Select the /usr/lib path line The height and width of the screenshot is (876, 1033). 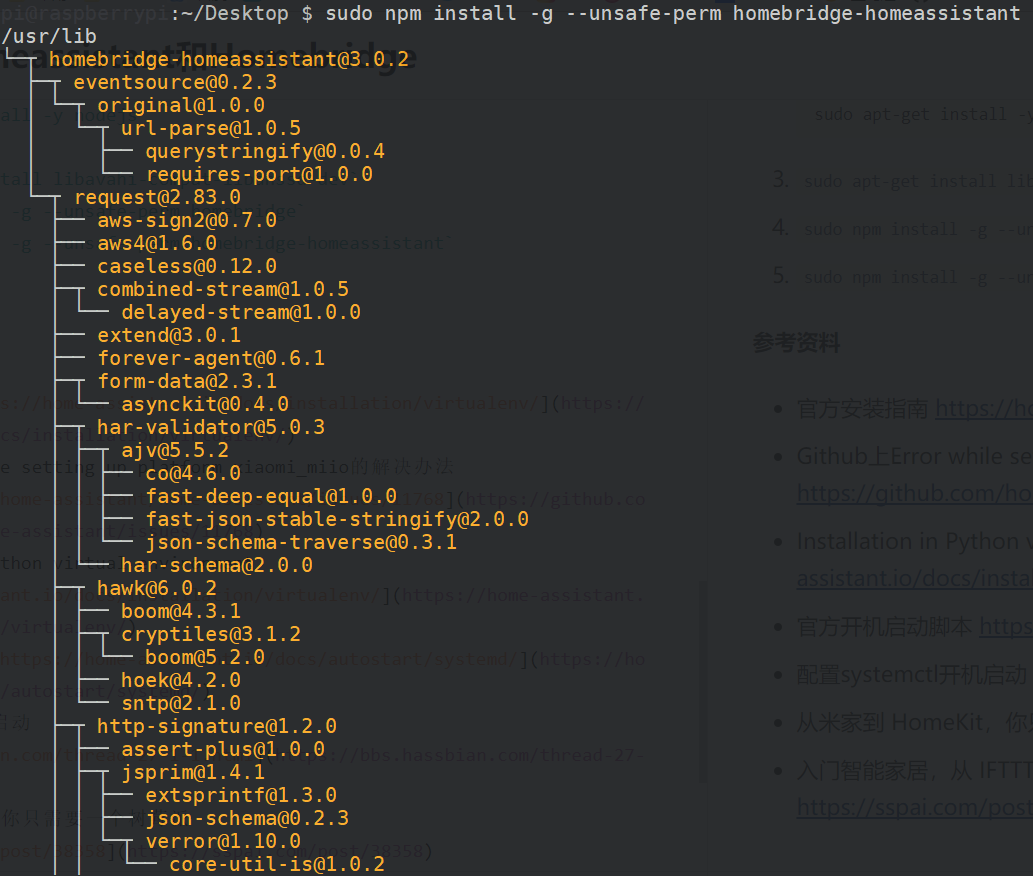point(49,36)
